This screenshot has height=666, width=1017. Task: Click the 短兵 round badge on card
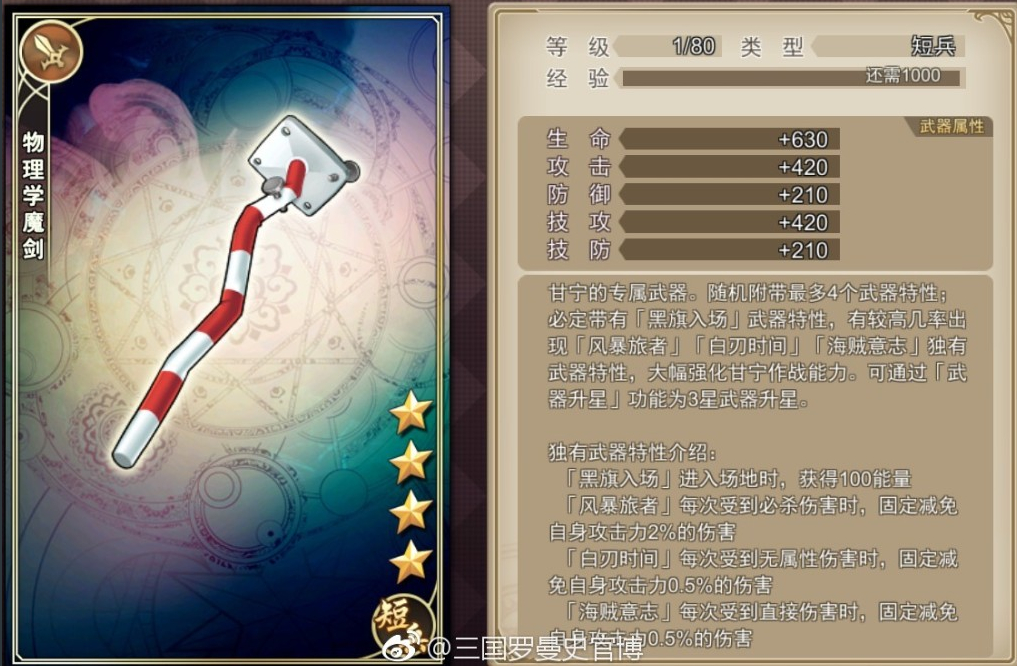tap(402, 624)
